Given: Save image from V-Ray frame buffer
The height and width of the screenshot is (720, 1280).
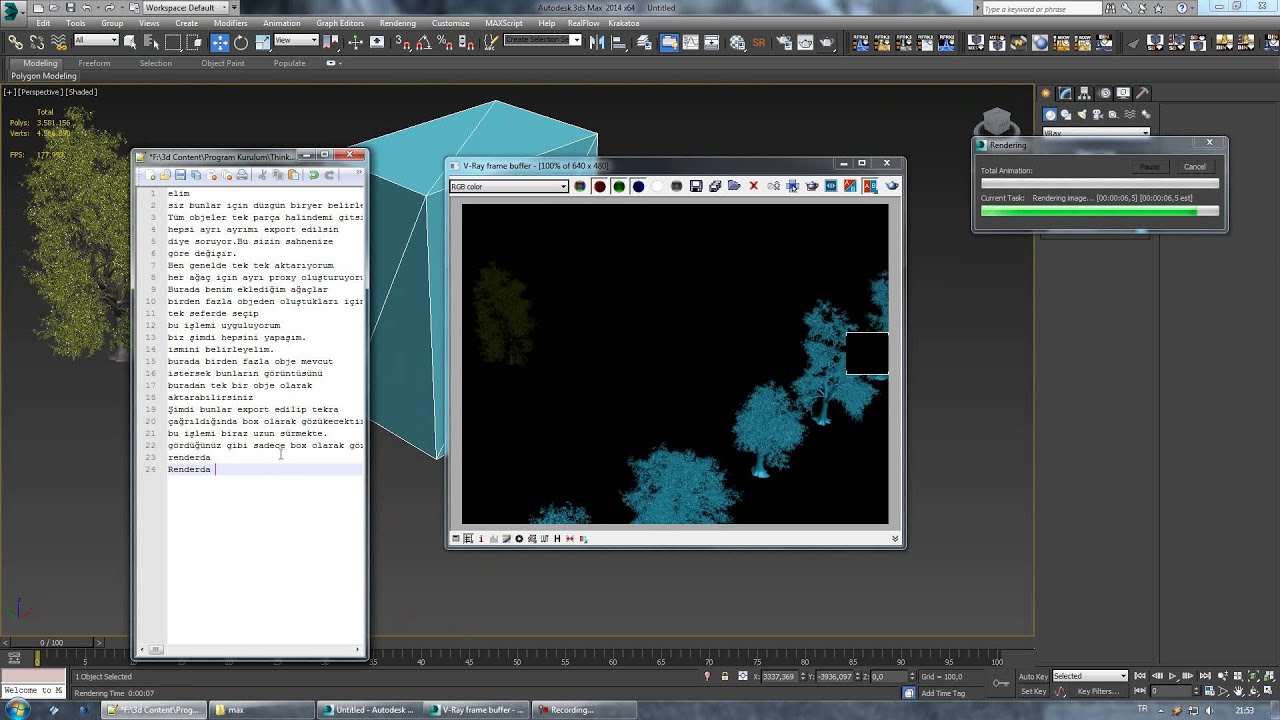Looking at the screenshot, I should (x=696, y=186).
